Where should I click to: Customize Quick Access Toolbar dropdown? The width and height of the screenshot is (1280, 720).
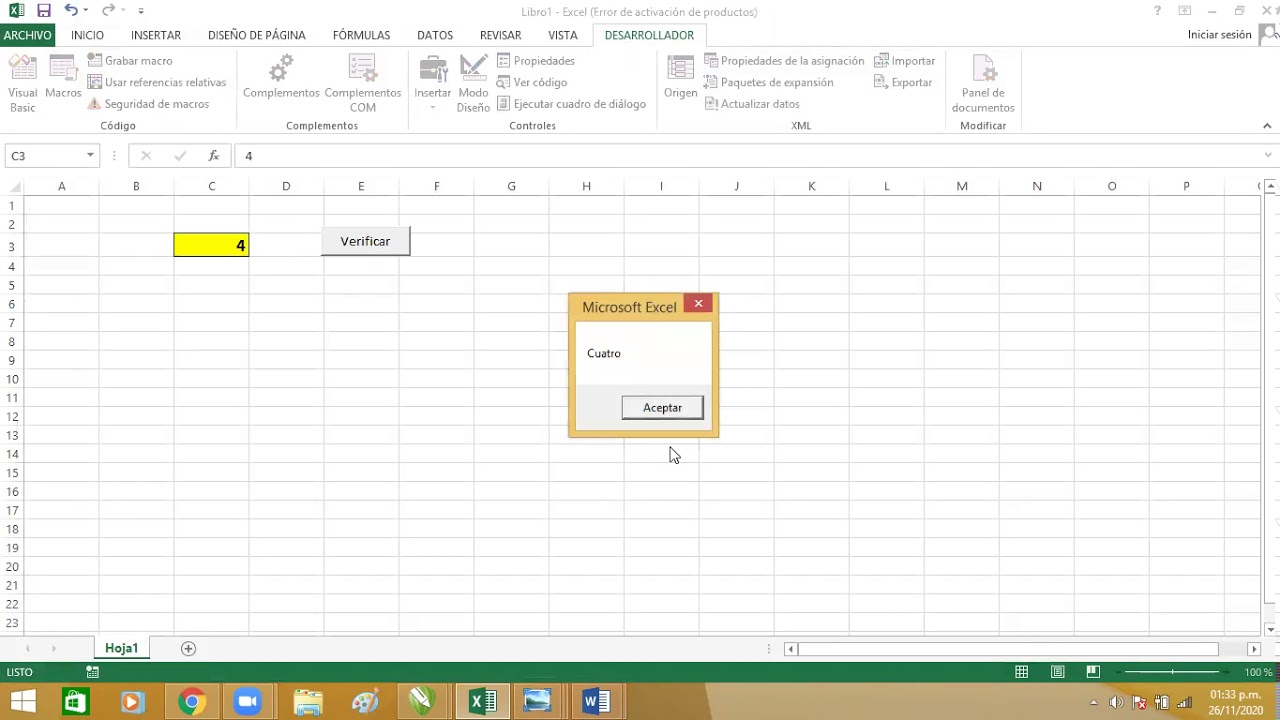(x=141, y=11)
